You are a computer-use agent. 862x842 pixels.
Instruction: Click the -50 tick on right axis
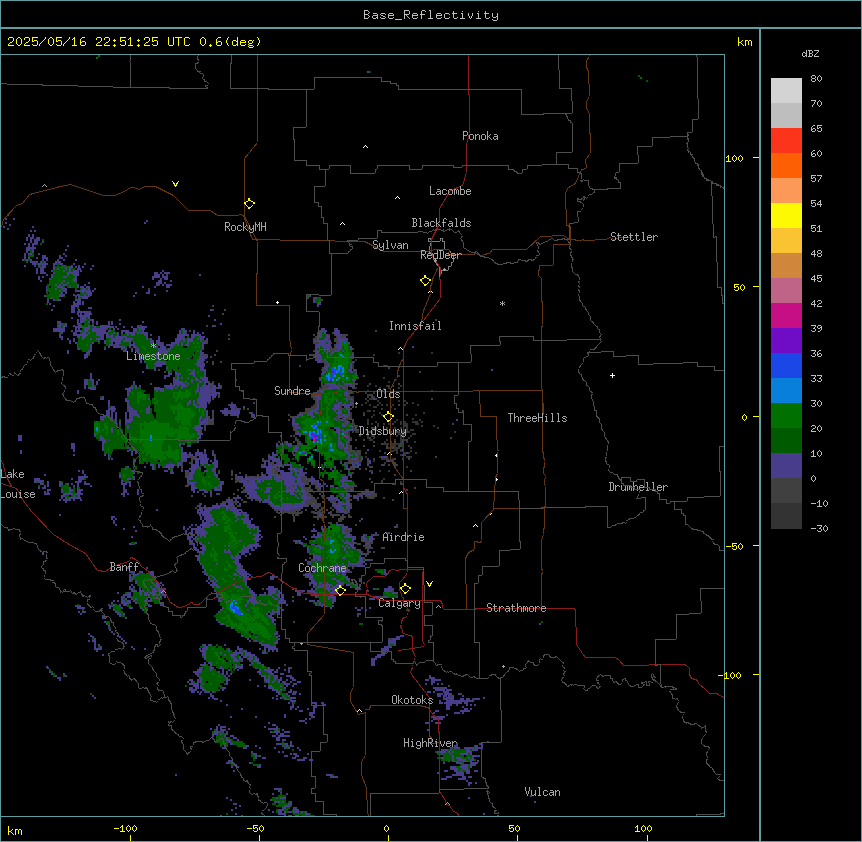tap(734, 546)
